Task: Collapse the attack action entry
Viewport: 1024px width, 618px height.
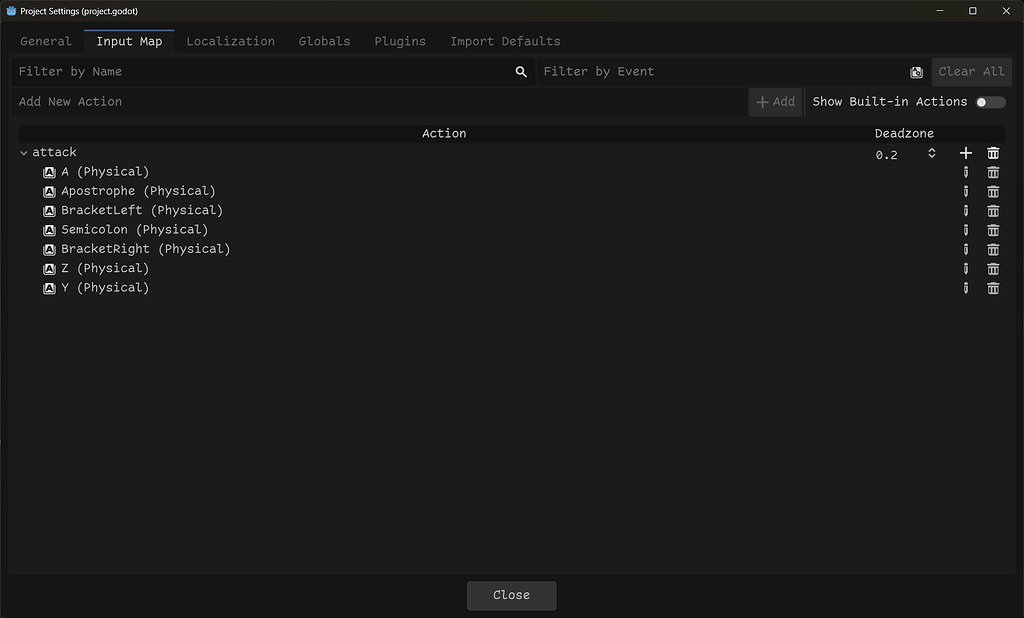Action: pyautogui.click(x=23, y=152)
